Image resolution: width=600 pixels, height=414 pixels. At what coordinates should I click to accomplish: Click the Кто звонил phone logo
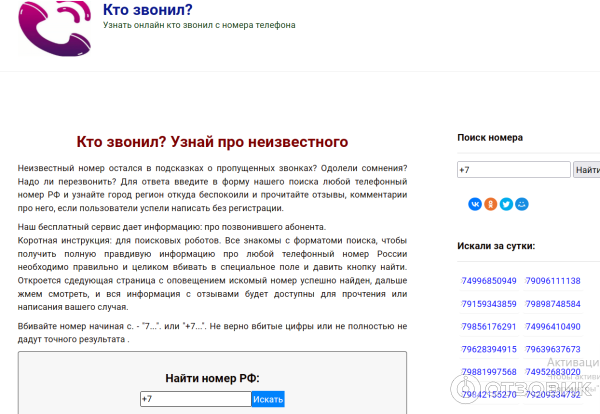tap(55, 29)
